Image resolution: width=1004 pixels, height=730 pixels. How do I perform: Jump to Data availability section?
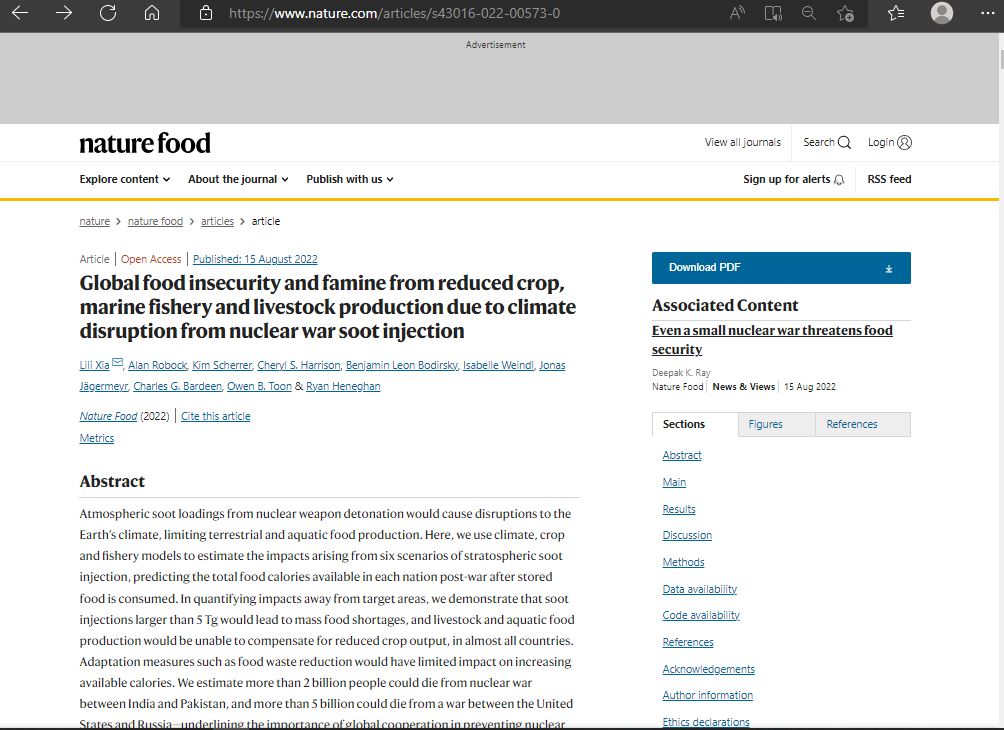coord(700,589)
